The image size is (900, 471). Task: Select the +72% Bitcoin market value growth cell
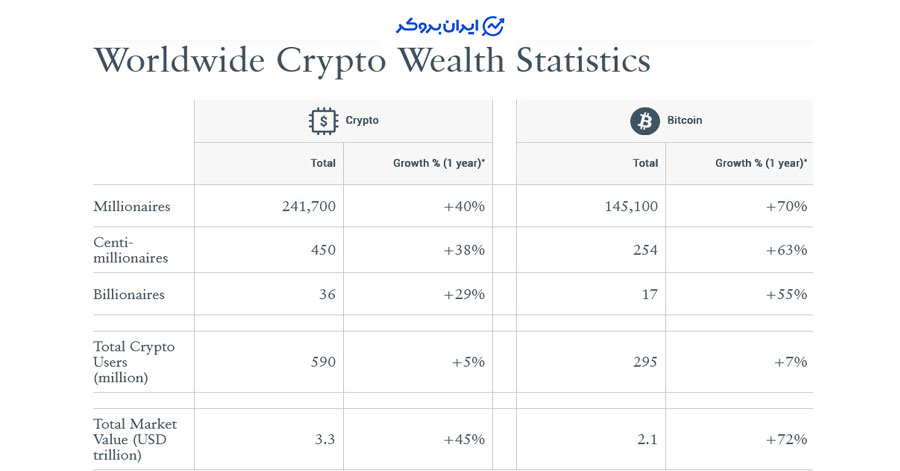pyautogui.click(x=786, y=439)
